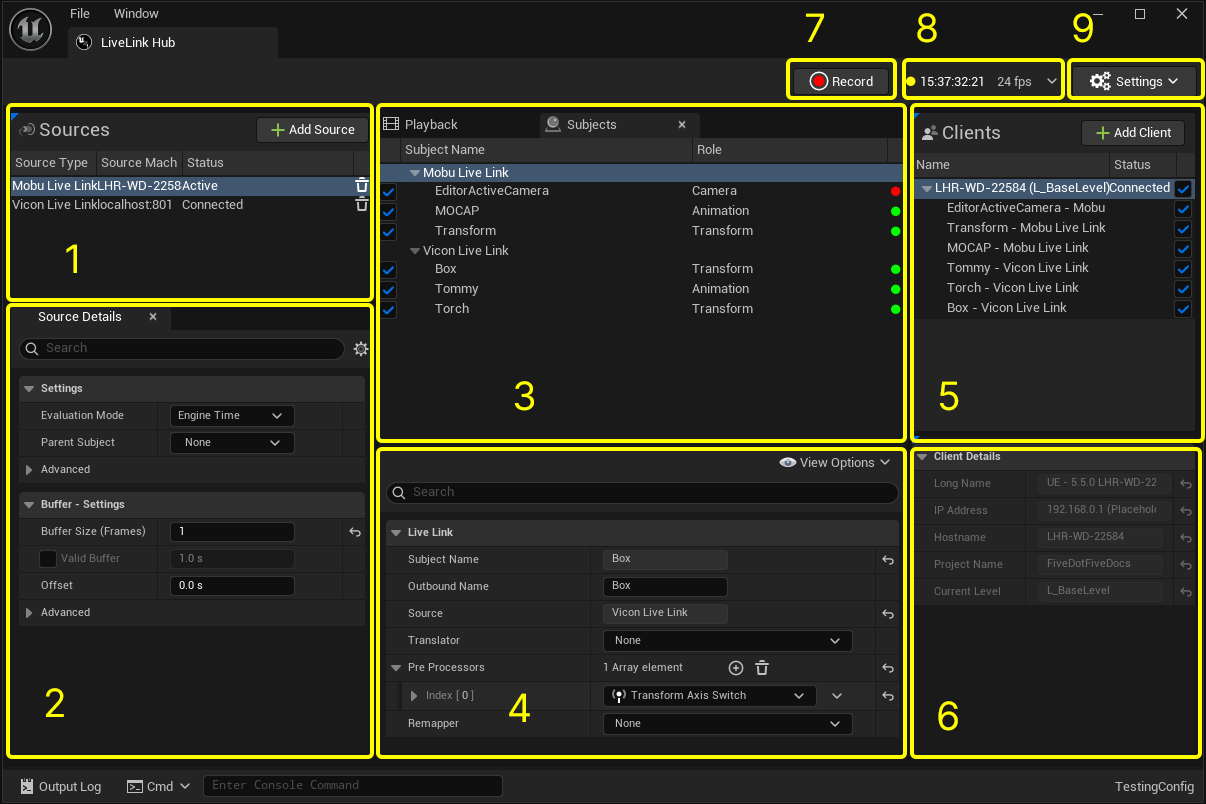Image resolution: width=1206 pixels, height=804 pixels.
Task: Click the LiveLink Hub tab icon
Action: [x=85, y=43]
